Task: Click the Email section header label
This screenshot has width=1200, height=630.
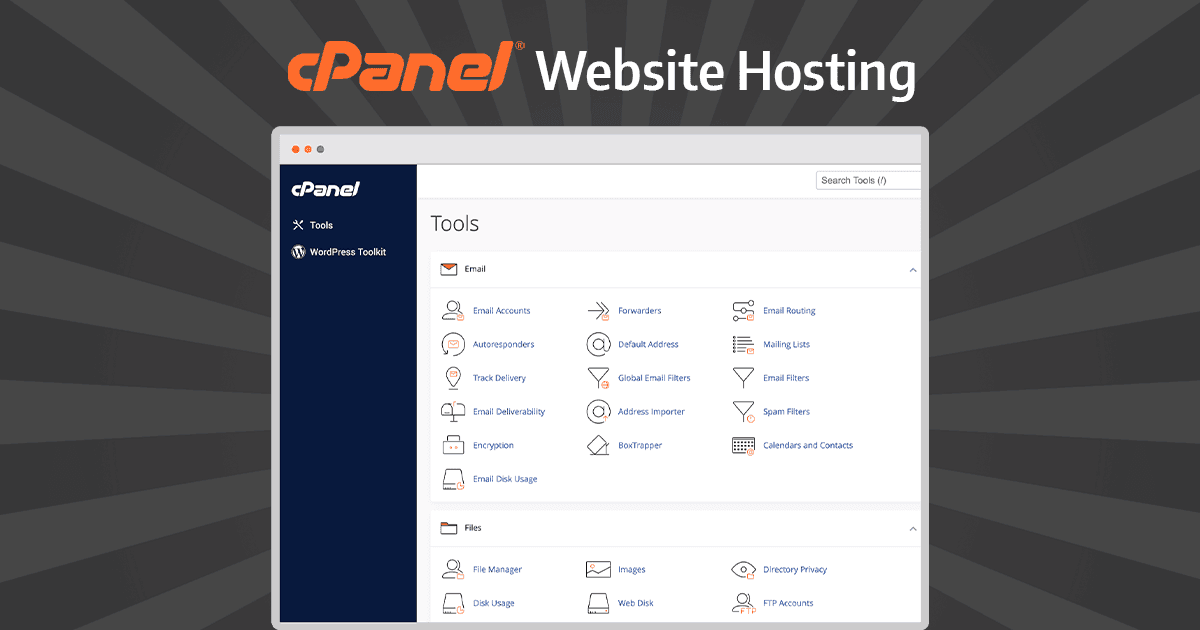Action: [x=475, y=269]
